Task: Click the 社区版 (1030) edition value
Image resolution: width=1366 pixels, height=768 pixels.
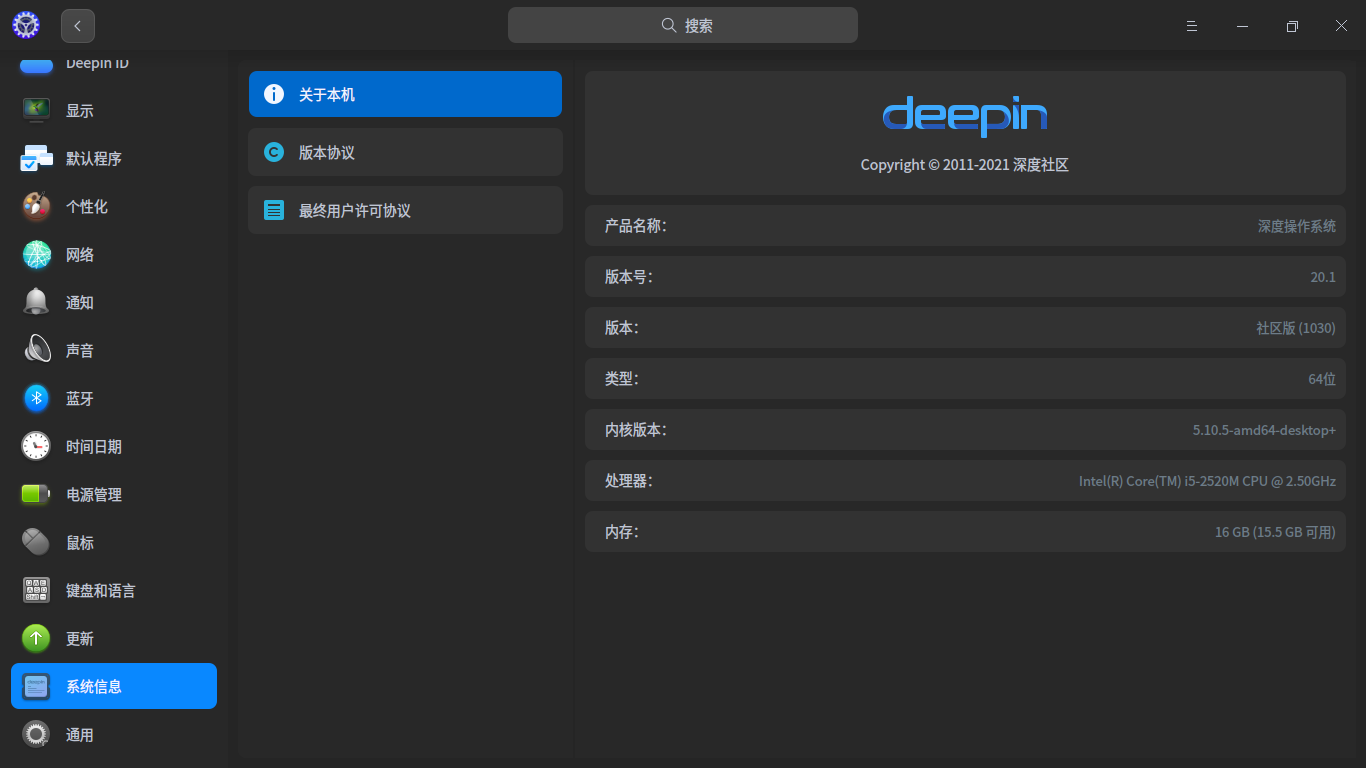Action: [1296, 328]
